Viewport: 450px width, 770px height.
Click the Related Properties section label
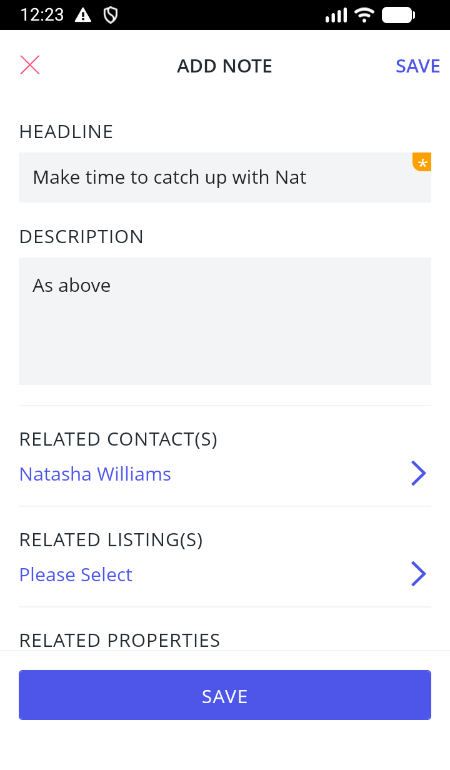119,640
